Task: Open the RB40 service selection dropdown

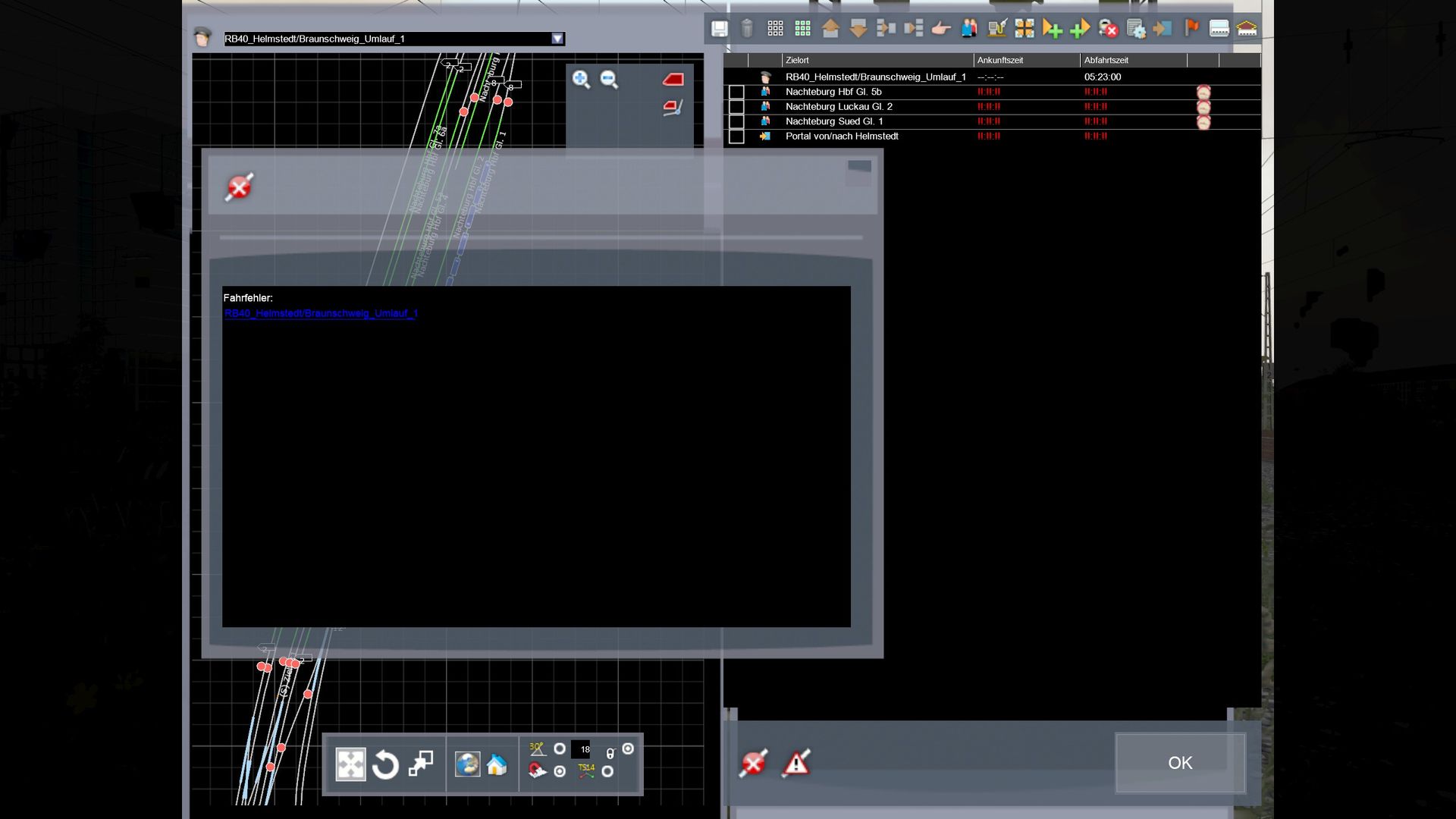Action: pos(557,39)
